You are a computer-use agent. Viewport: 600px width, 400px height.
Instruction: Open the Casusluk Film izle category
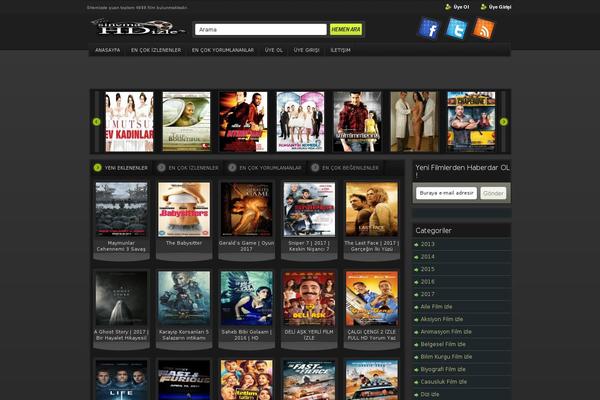pyautogui.click(x=443, y=382)
